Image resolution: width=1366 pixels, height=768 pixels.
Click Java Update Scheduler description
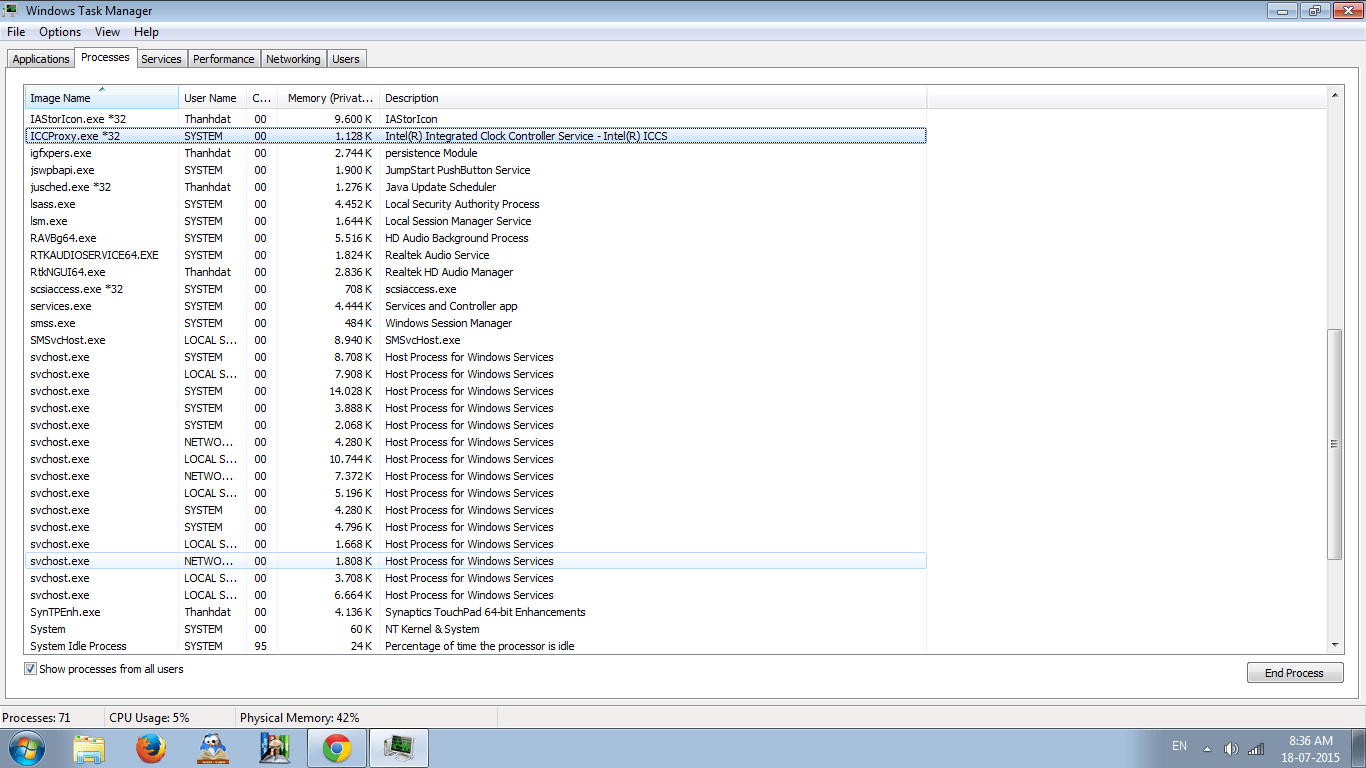pos(440,187)
